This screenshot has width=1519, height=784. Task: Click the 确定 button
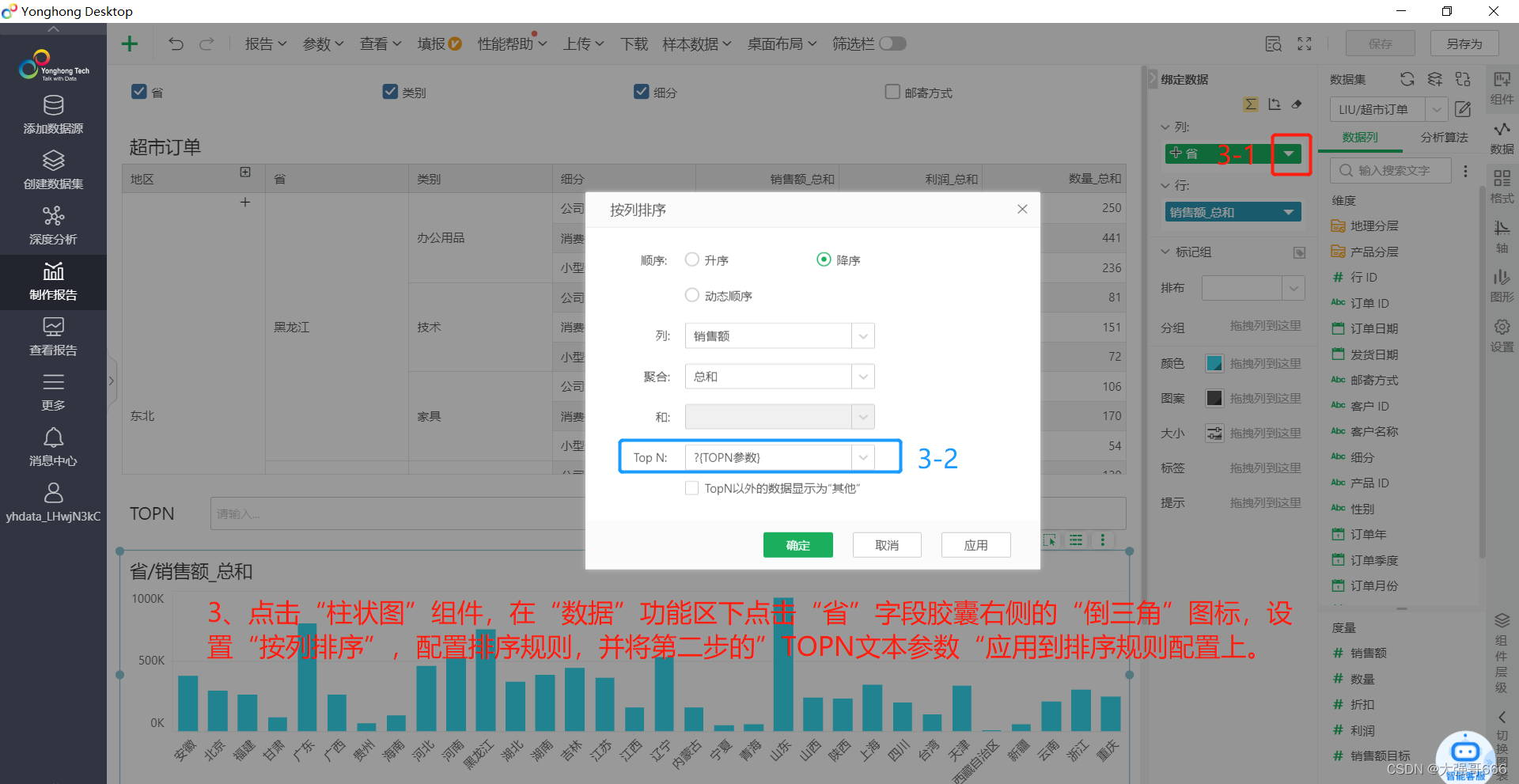tap(797, 545)
